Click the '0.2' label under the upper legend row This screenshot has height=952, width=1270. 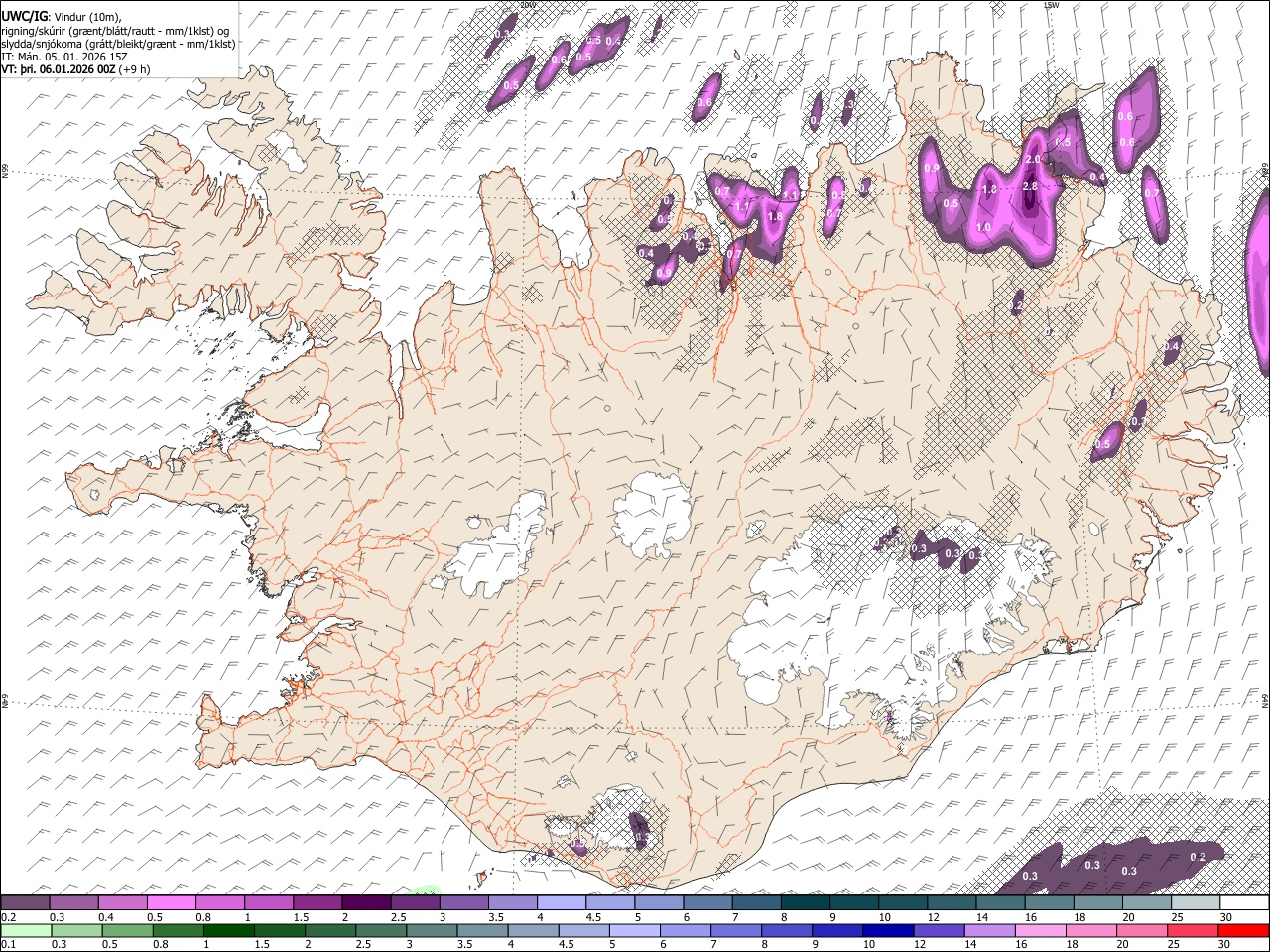pos(8,917)
